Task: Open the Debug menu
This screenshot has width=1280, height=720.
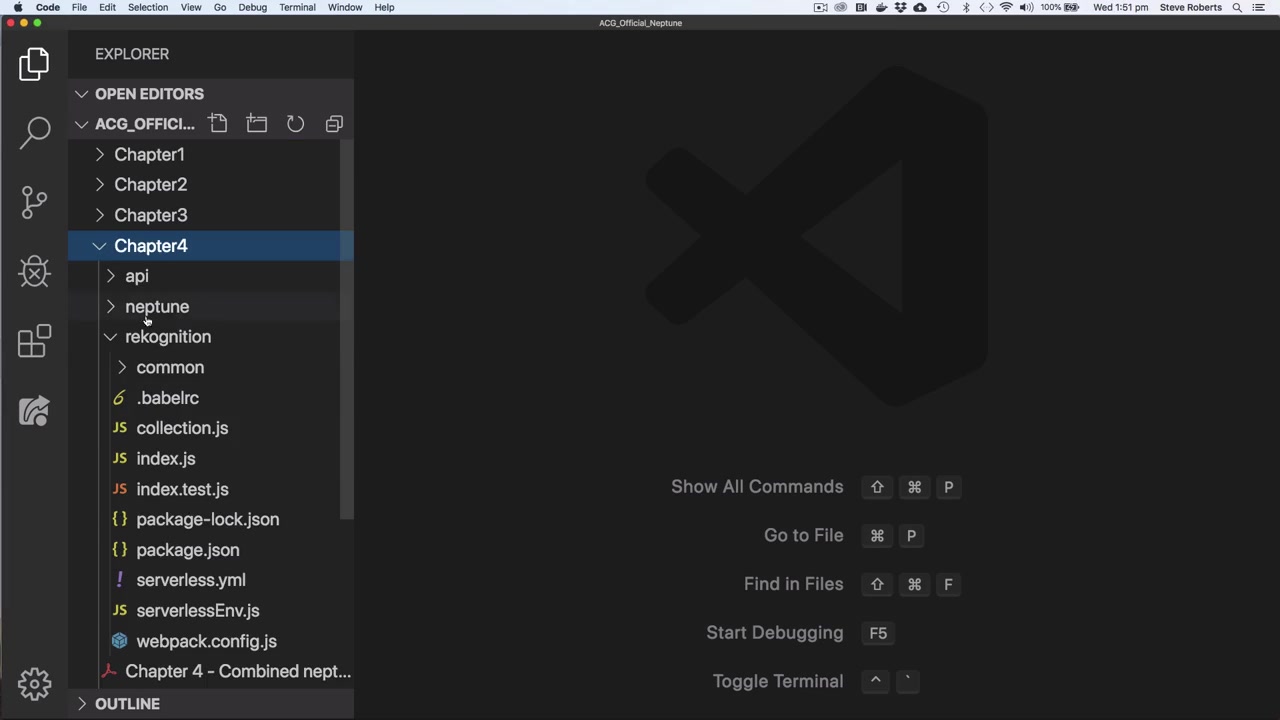Action: 252,7
